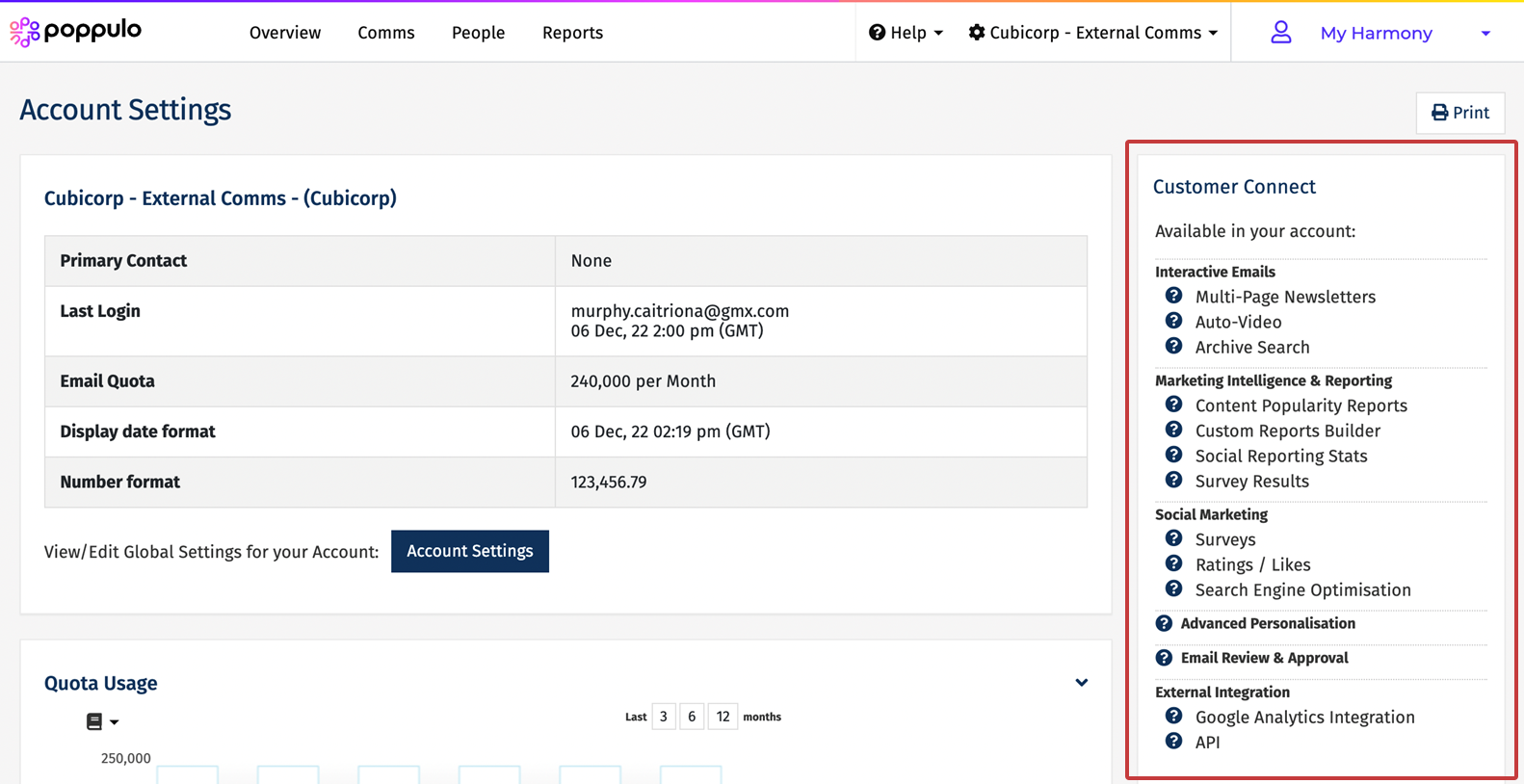Show last 3 months of quota

coord(663,717)
